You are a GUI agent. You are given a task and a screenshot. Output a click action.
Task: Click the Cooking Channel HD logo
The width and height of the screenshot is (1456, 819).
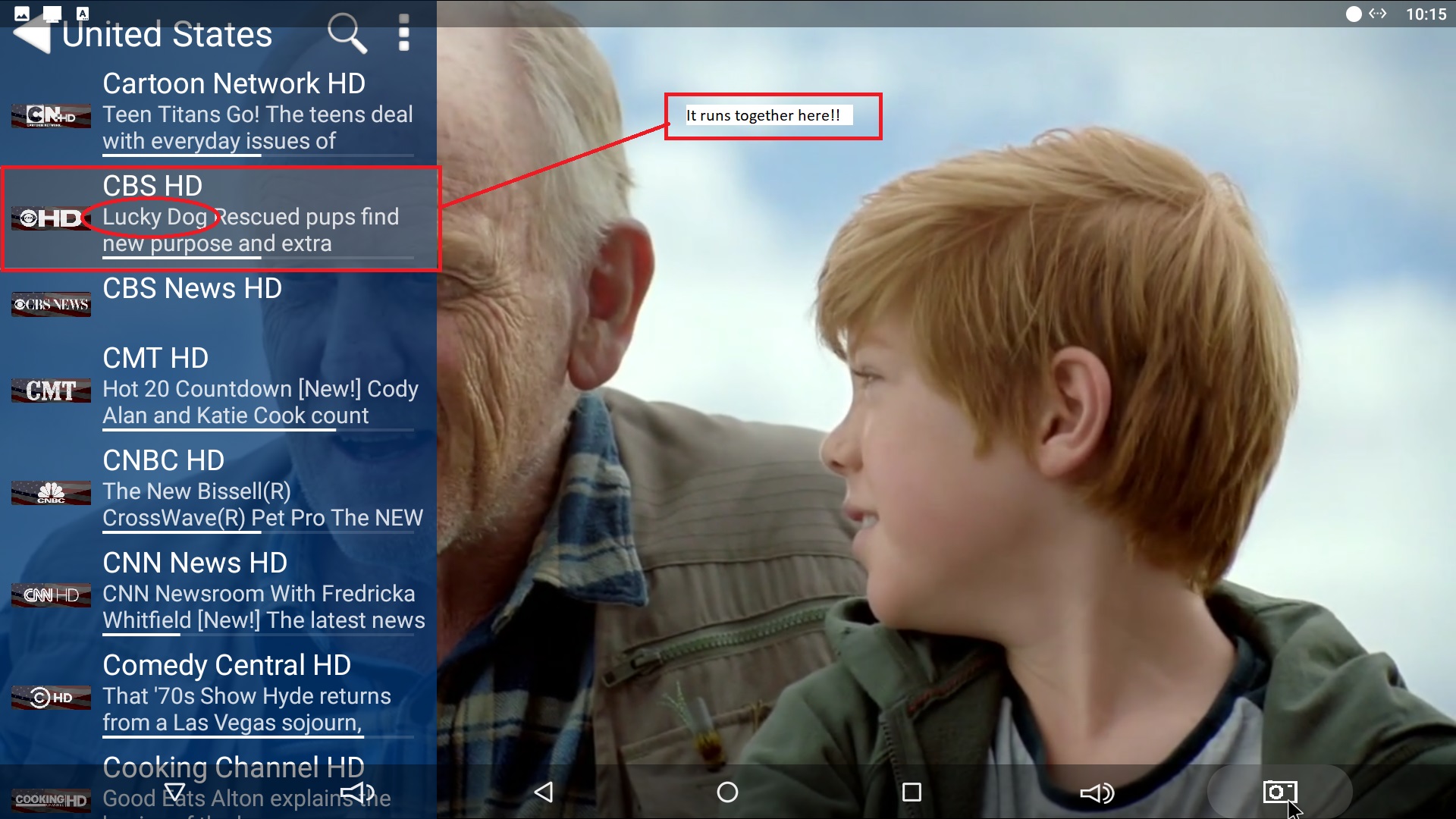coord(51,800)
